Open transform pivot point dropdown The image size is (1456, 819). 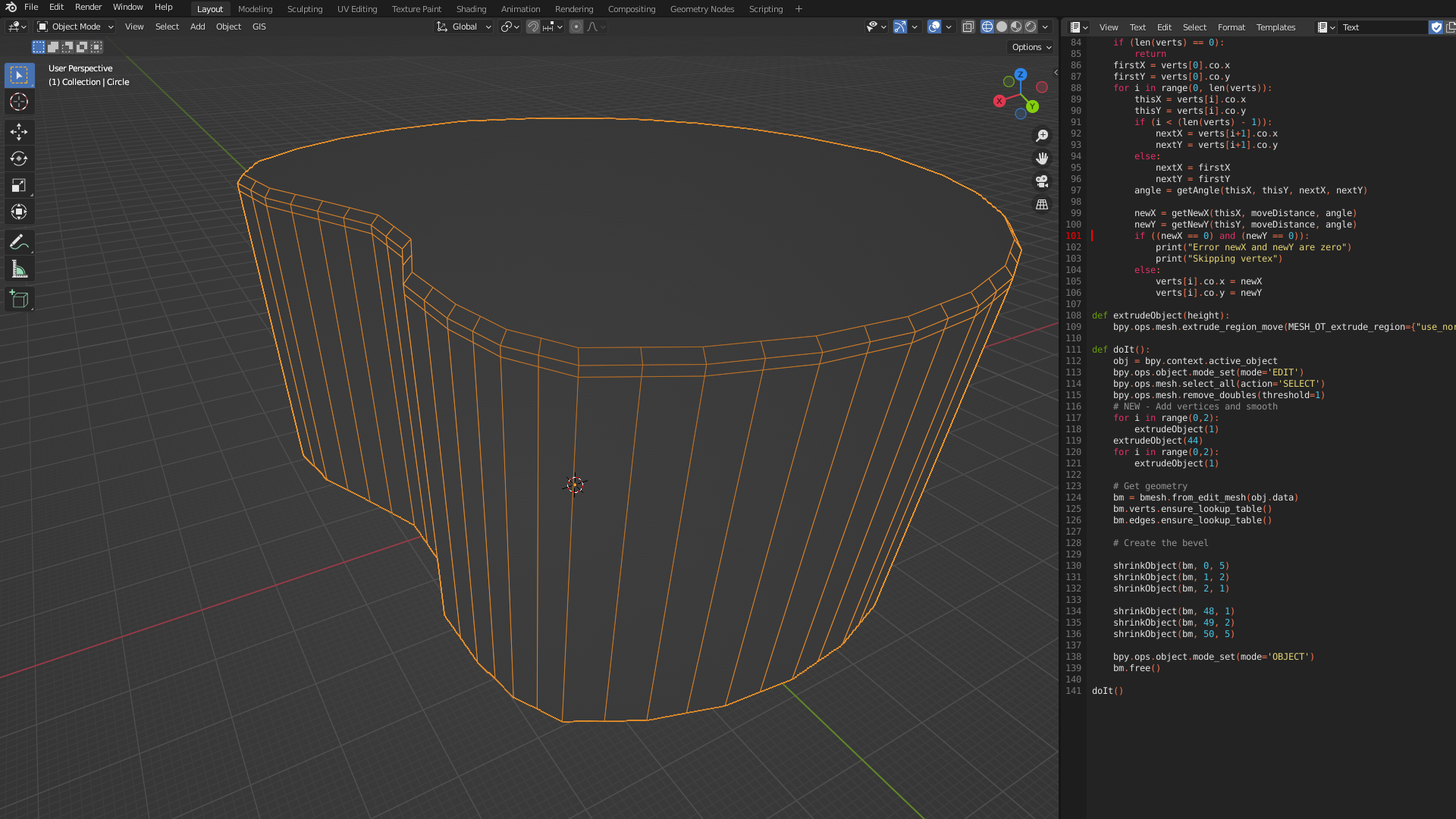coord(510,27)
